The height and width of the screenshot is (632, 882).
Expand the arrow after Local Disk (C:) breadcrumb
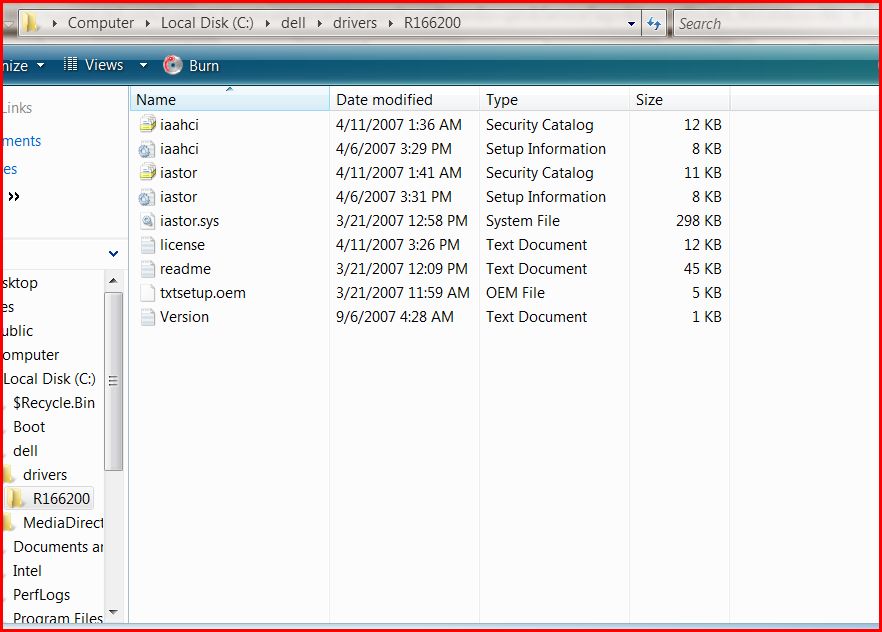click(268, 23)
